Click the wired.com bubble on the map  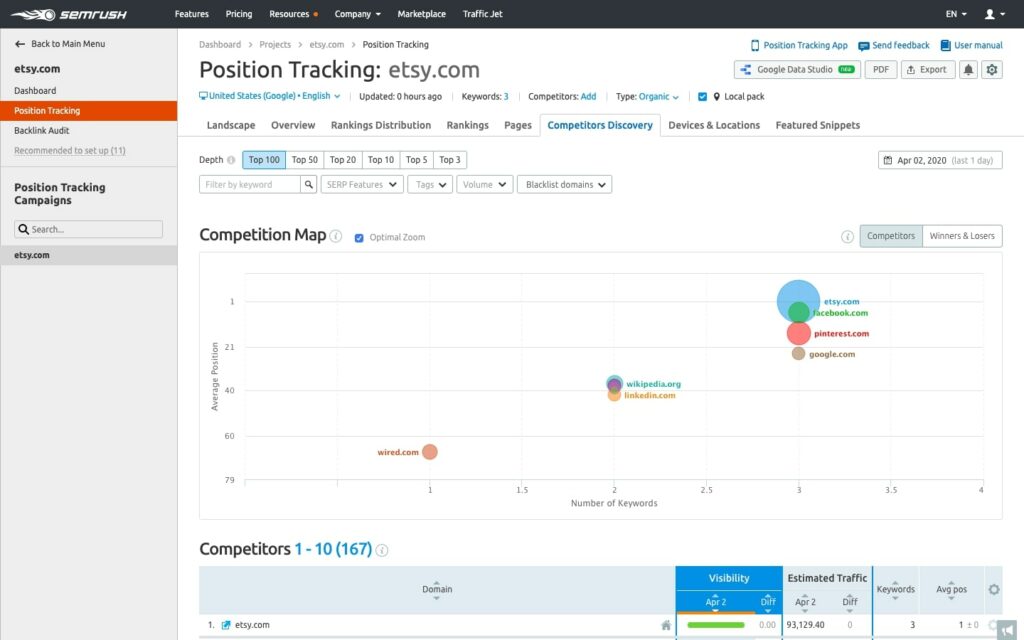429,452
